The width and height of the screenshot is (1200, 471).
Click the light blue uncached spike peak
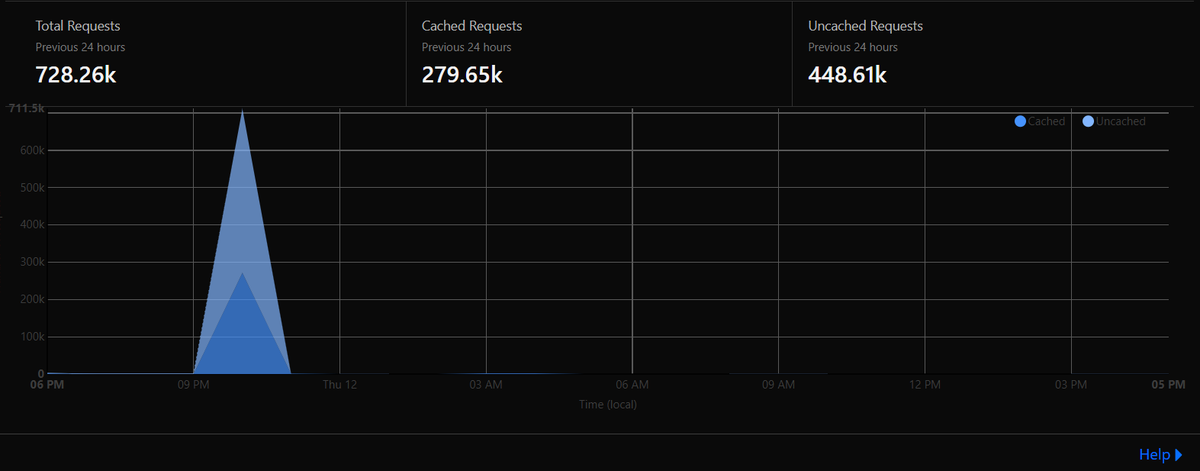click(242, 112)
